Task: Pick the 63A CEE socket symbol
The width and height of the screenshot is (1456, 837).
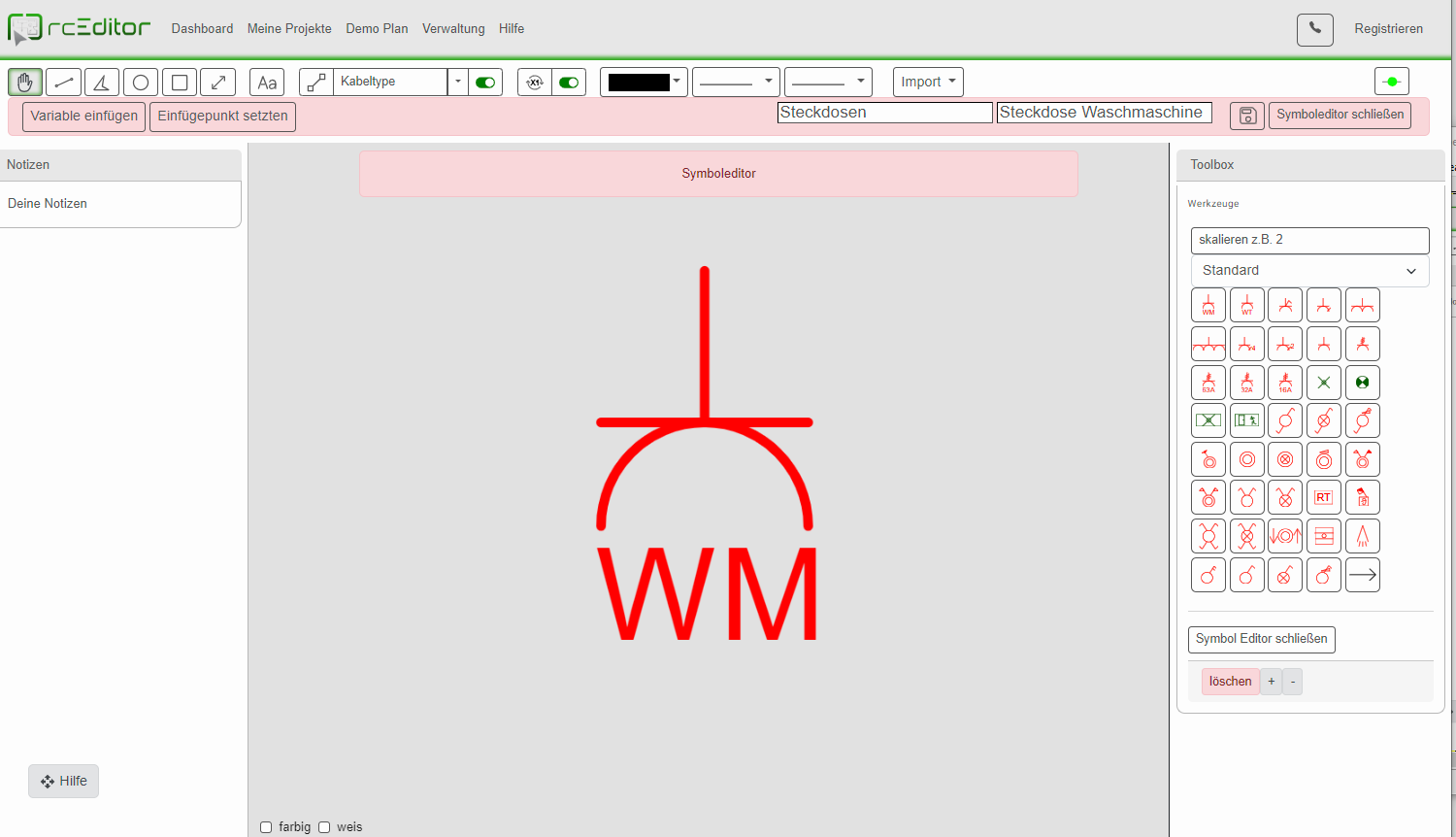Action: point(1208,382)
